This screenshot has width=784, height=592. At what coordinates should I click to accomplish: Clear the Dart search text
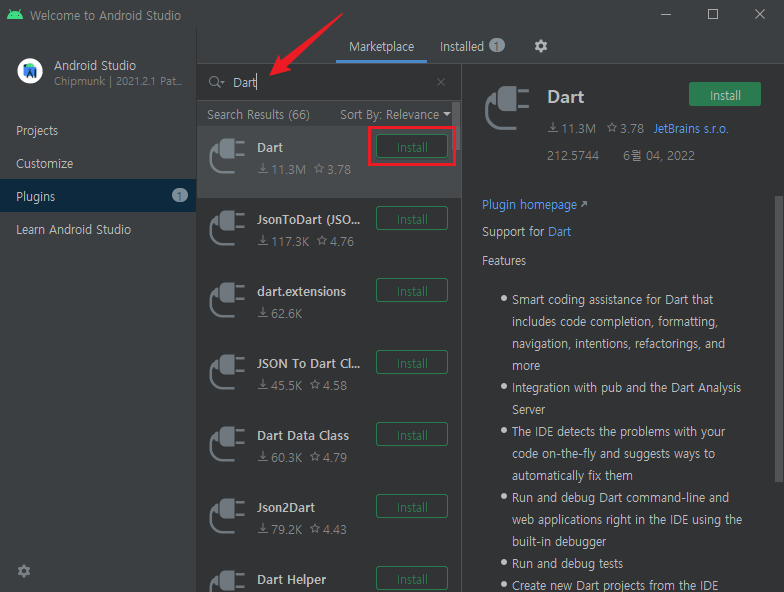tap(440, 82)
